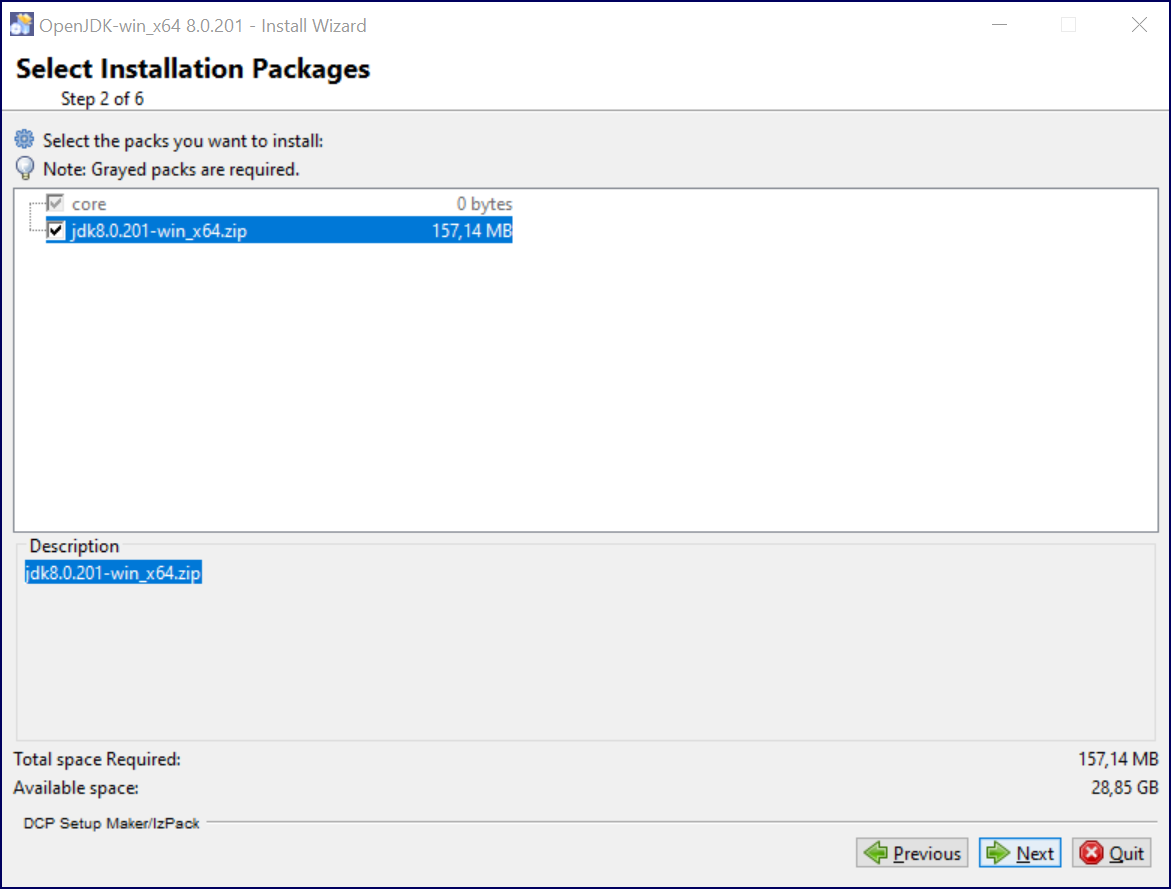
Task: Go back with the Previous button
Action: coord(912,852)
